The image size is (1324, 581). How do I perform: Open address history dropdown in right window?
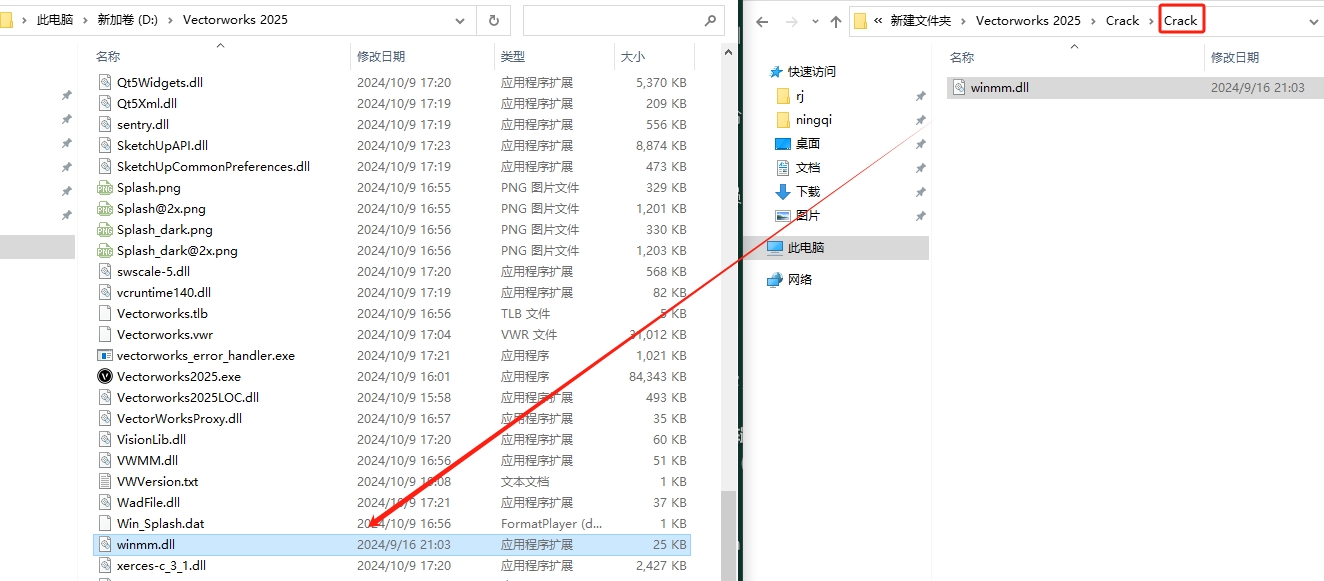tap(1313, 20)
